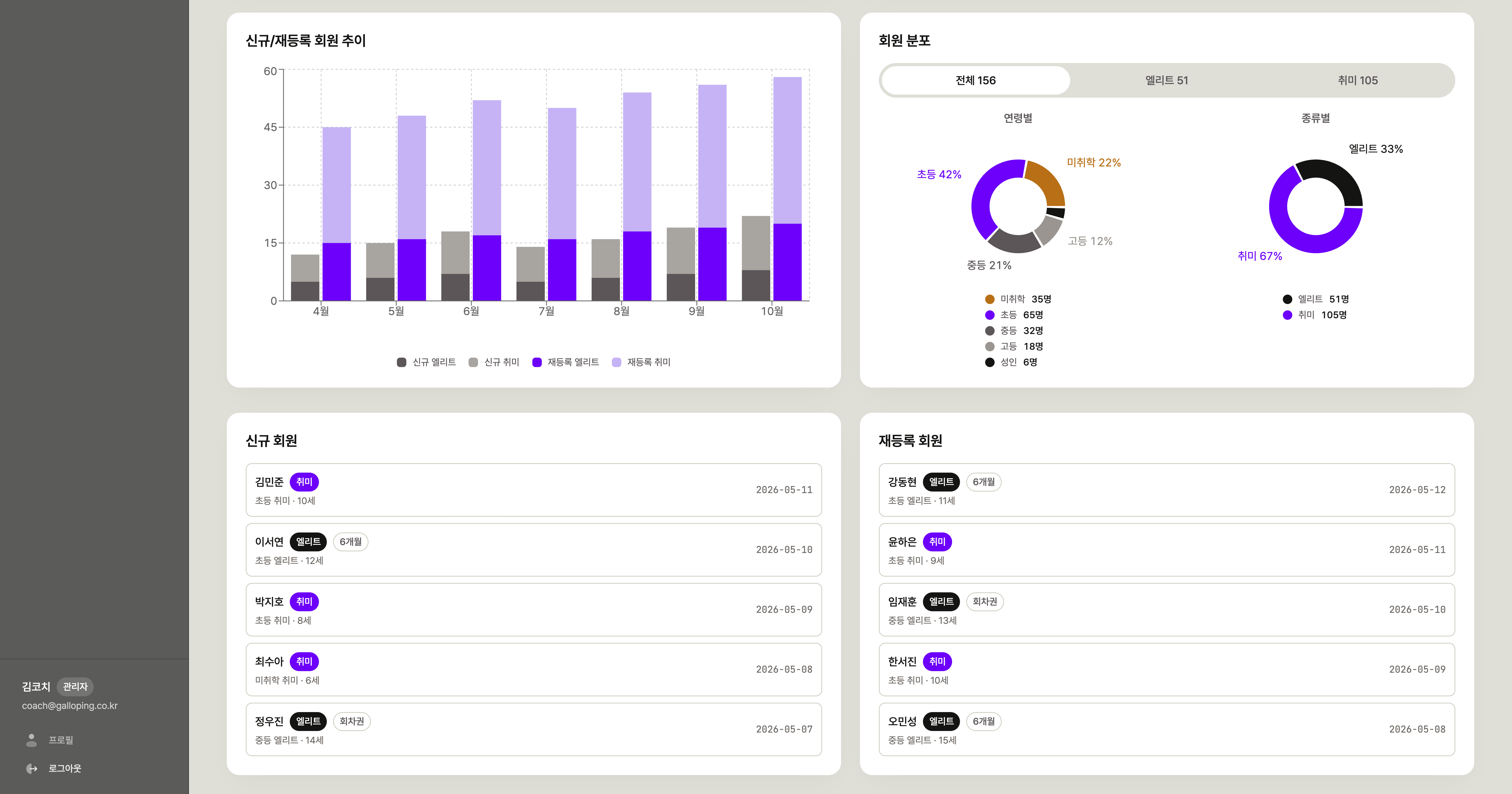Toggle the 신규 엘리트 legend swatch
The image size is (1512, 794).
[401, 362]
